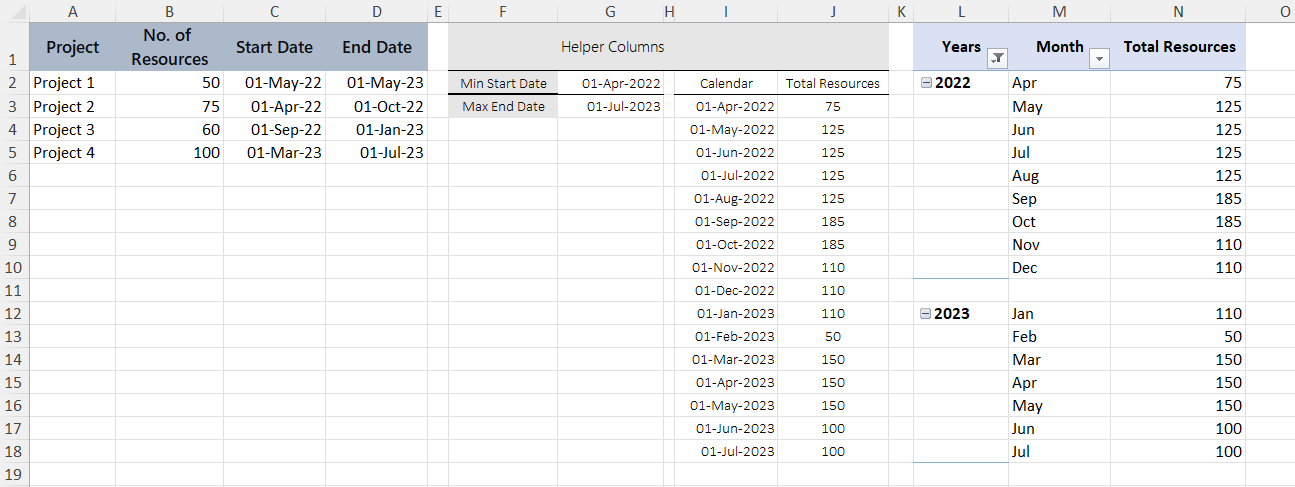Image resolution: width=1295 pixels, height=487 pixels.
Task: Select column B header
Action: point(169,11)
